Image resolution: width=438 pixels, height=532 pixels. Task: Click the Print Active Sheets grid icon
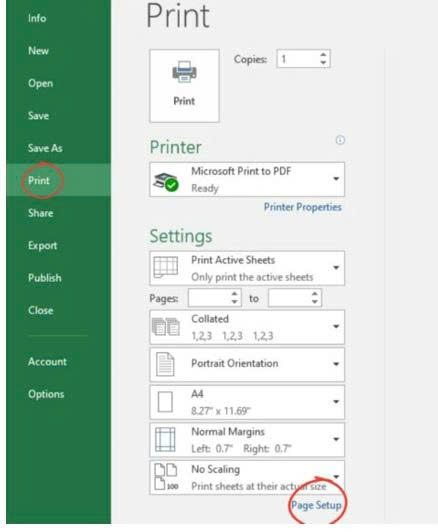click(166, 267)
